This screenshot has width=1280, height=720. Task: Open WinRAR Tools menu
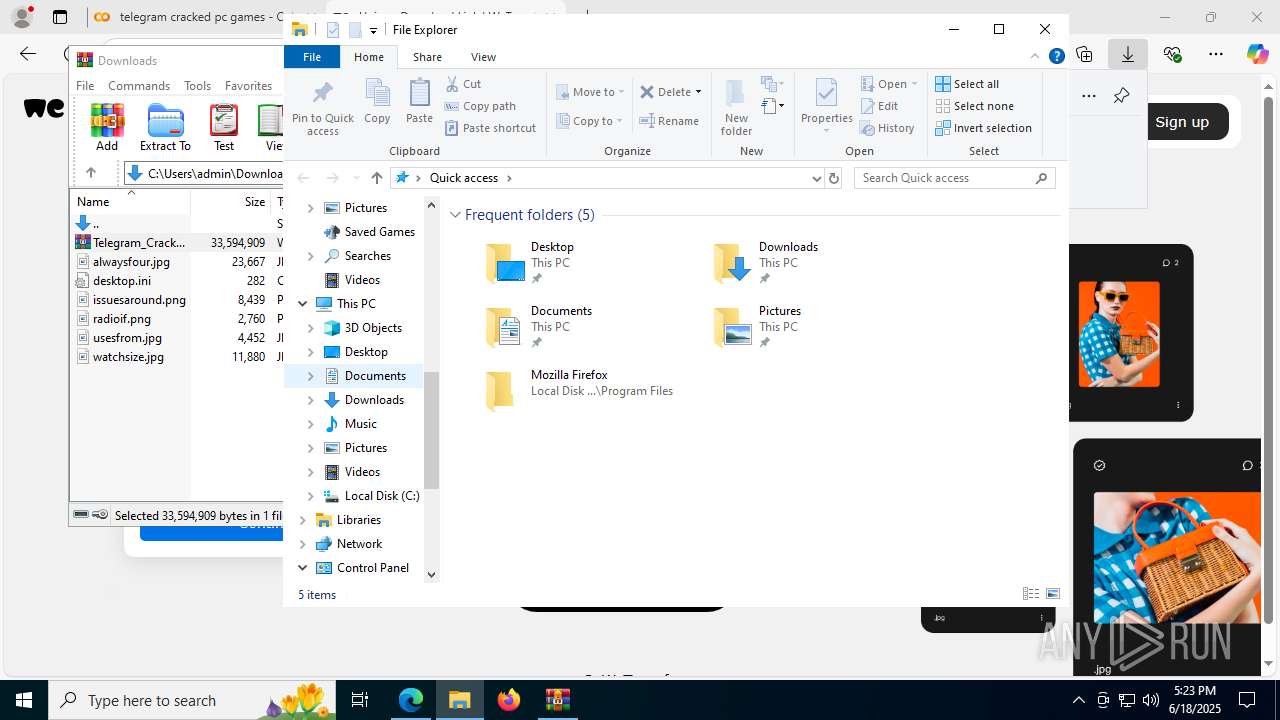click(x=198, y=86)
